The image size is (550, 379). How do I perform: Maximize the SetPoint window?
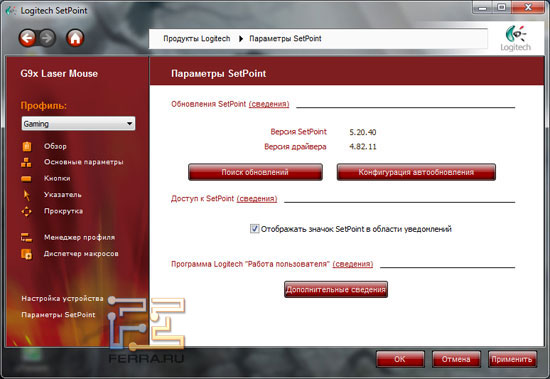pyautogui.click(x=502, y=7)
